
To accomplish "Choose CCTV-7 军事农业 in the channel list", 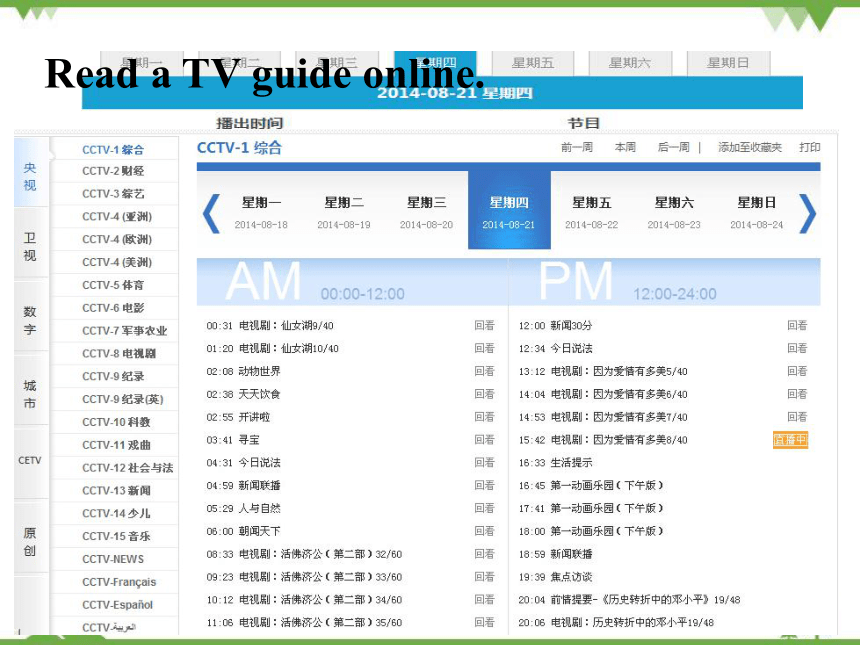I will (x=125, y=331).
